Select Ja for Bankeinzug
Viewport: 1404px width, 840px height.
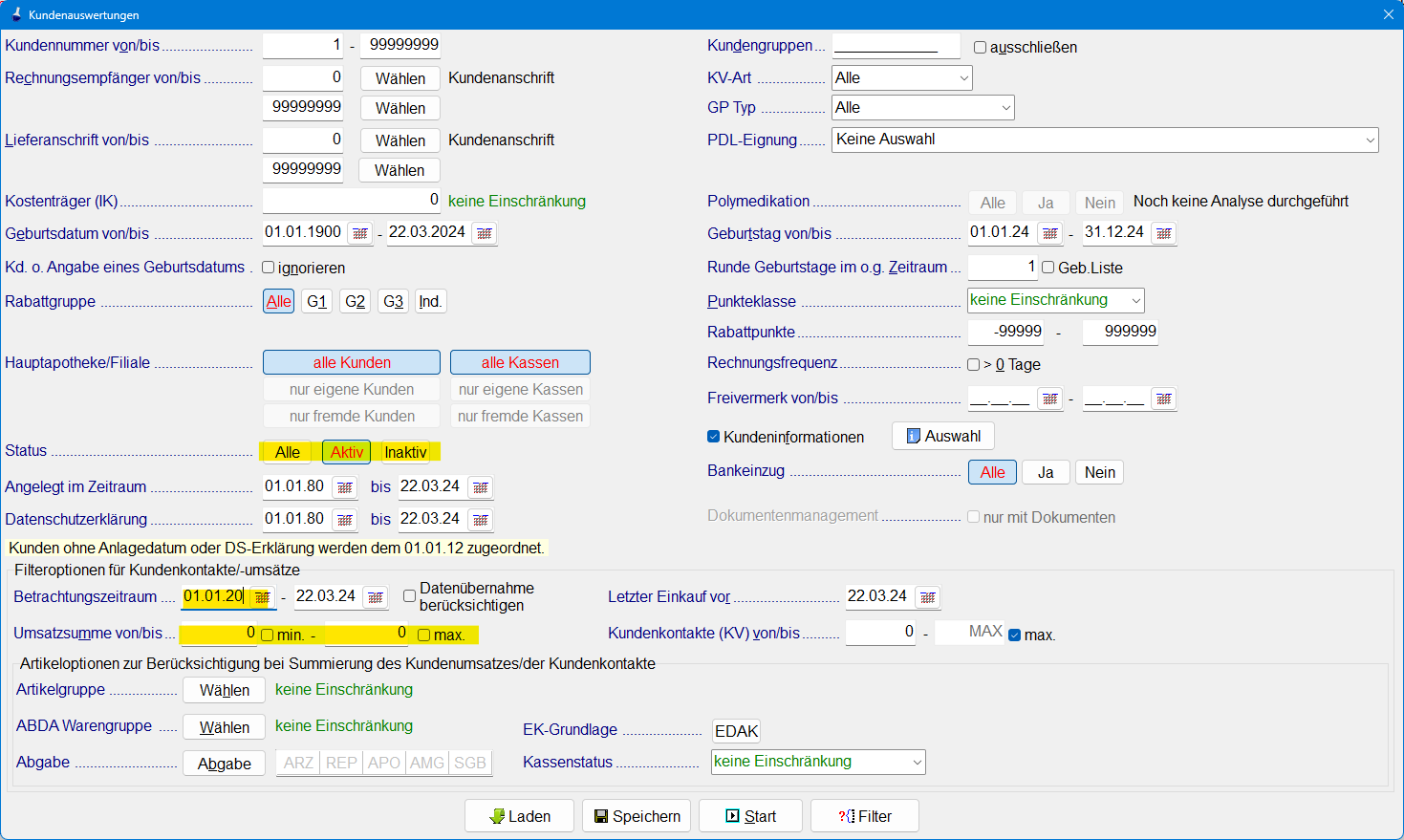point(1046,472)
